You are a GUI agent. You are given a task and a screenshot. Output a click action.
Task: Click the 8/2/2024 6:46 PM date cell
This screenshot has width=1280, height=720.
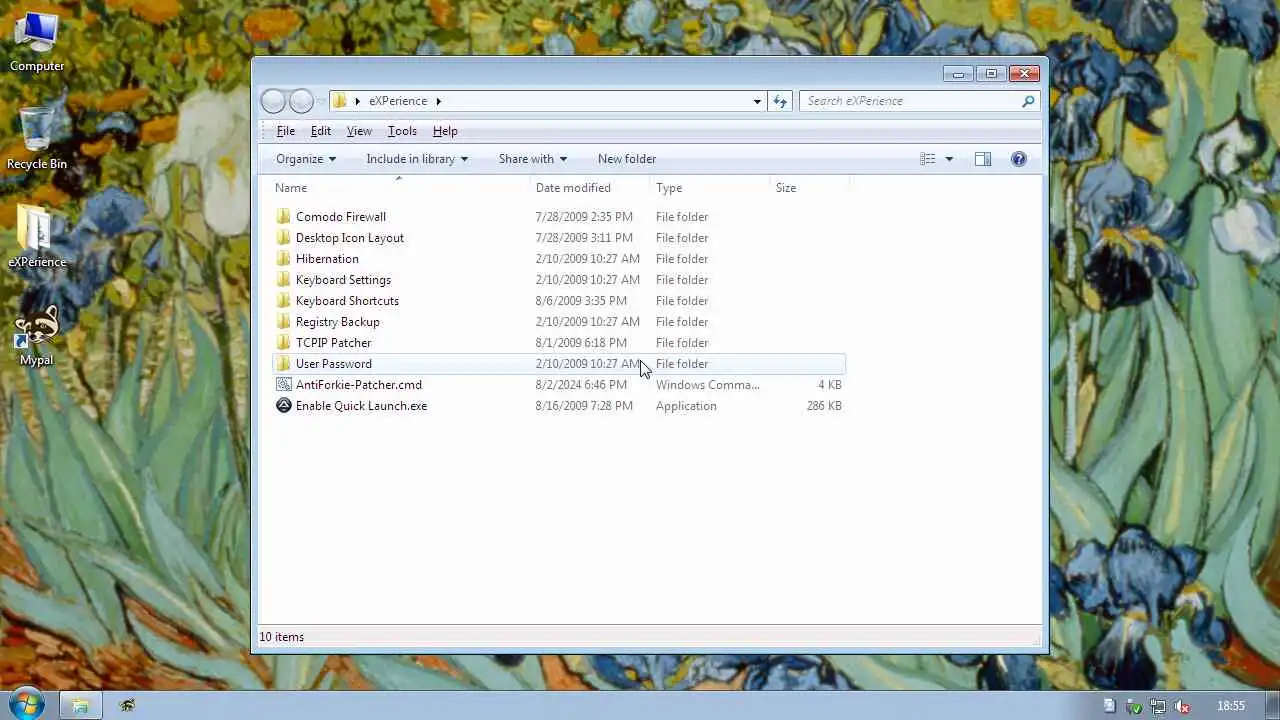(x=581, y=385)
